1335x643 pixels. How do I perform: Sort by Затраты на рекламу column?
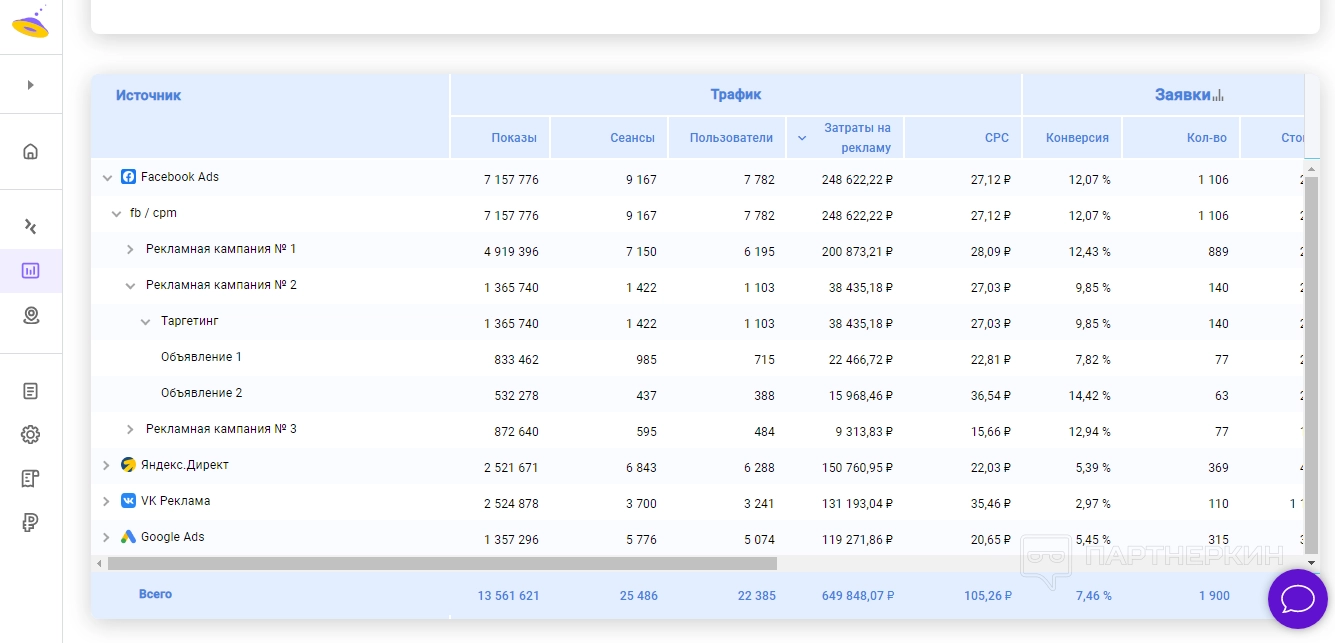[856, 138]
